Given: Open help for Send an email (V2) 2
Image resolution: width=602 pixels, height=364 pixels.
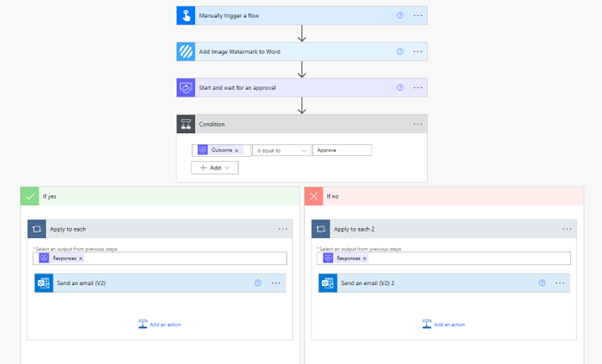Looking at the screenshot, I should coord(542,283).
